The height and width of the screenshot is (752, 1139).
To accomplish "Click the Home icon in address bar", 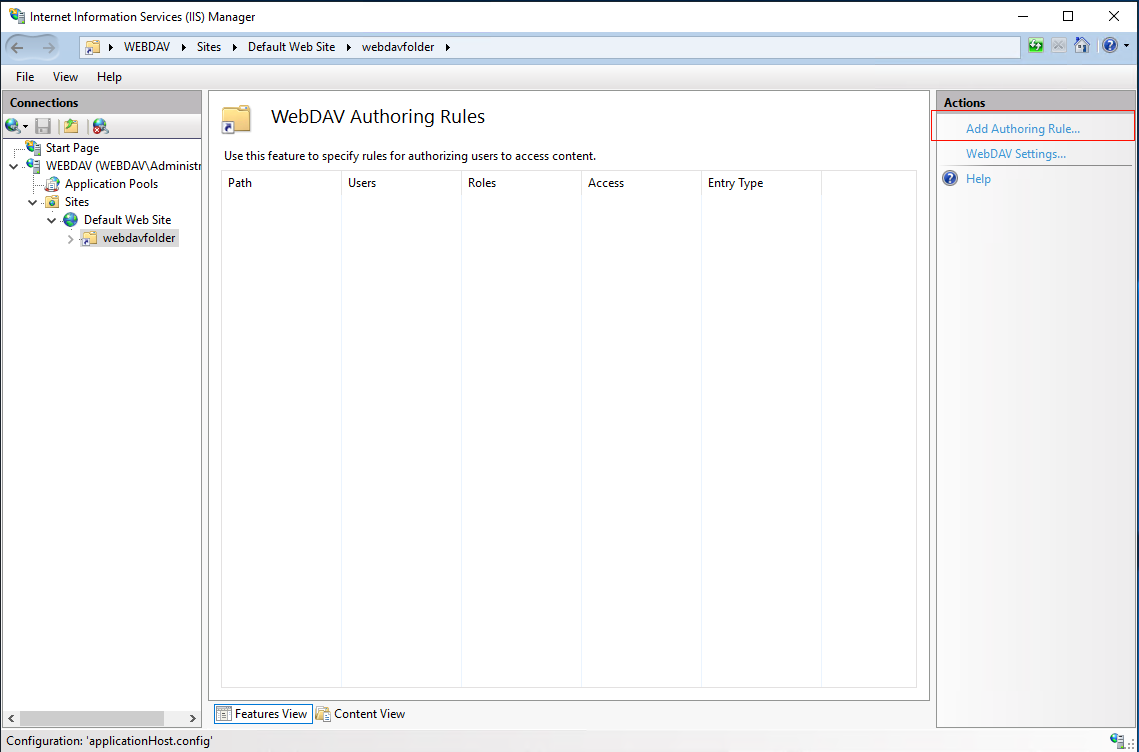I will tap(1082, 46).
